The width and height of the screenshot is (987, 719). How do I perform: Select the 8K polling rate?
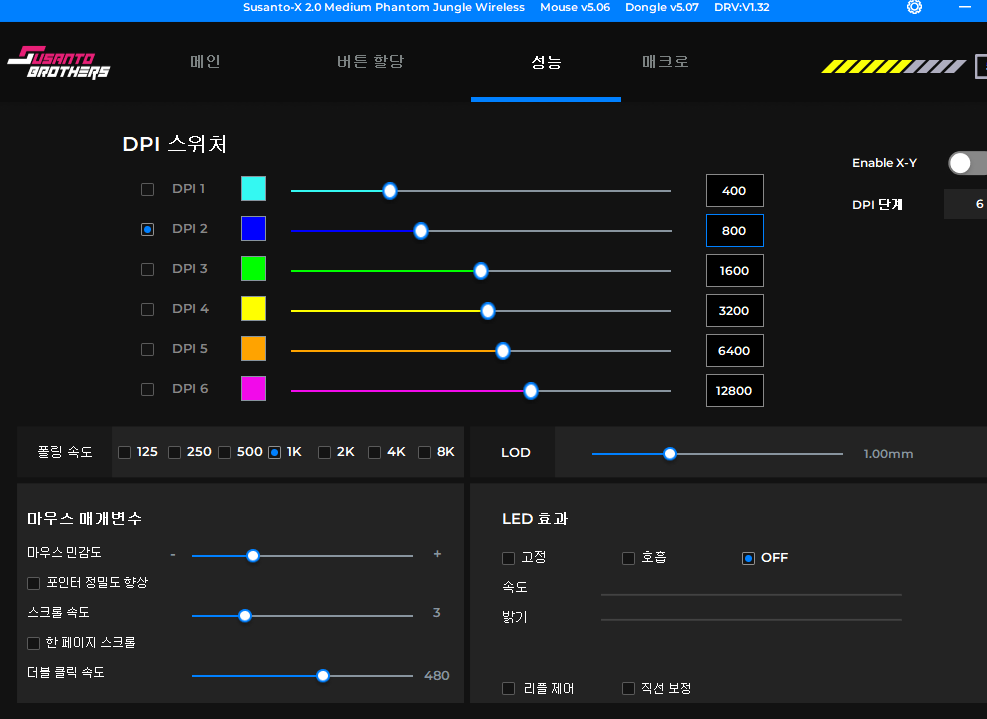424,453
